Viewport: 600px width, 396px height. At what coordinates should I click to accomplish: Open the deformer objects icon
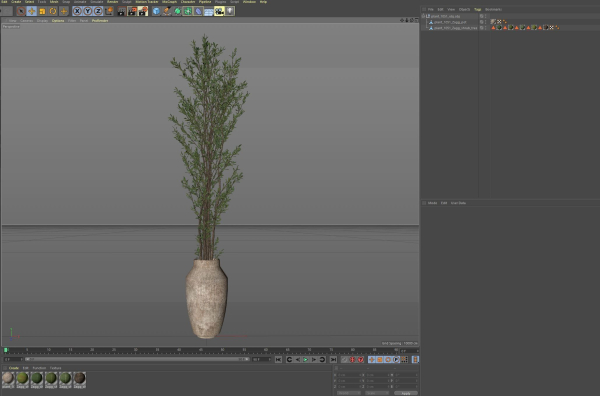(198, 11)
